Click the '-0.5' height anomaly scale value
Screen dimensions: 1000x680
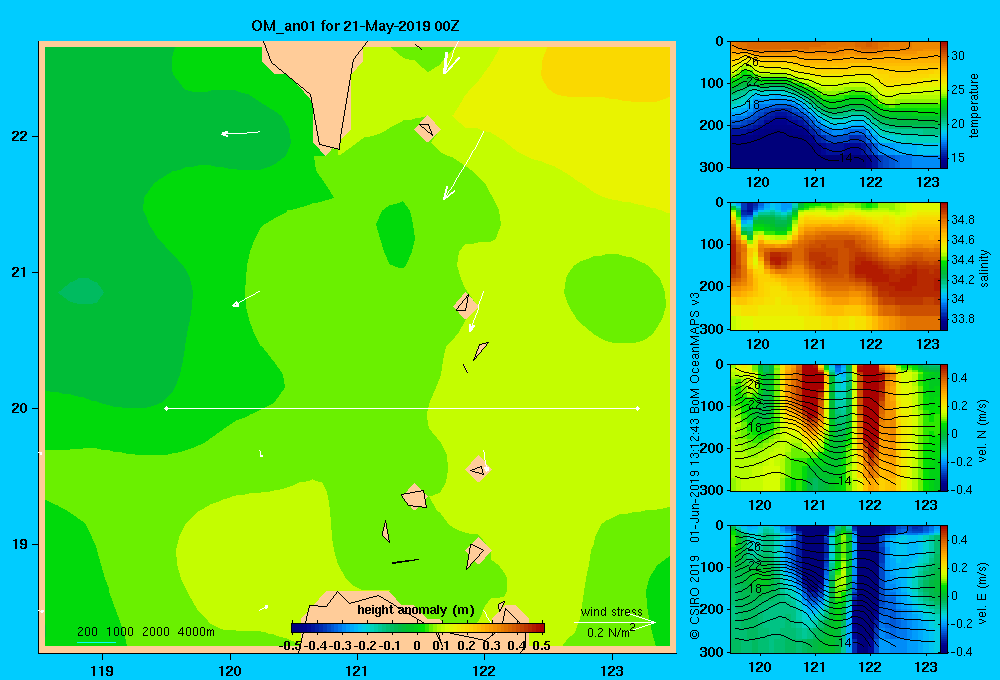(291, 645)
